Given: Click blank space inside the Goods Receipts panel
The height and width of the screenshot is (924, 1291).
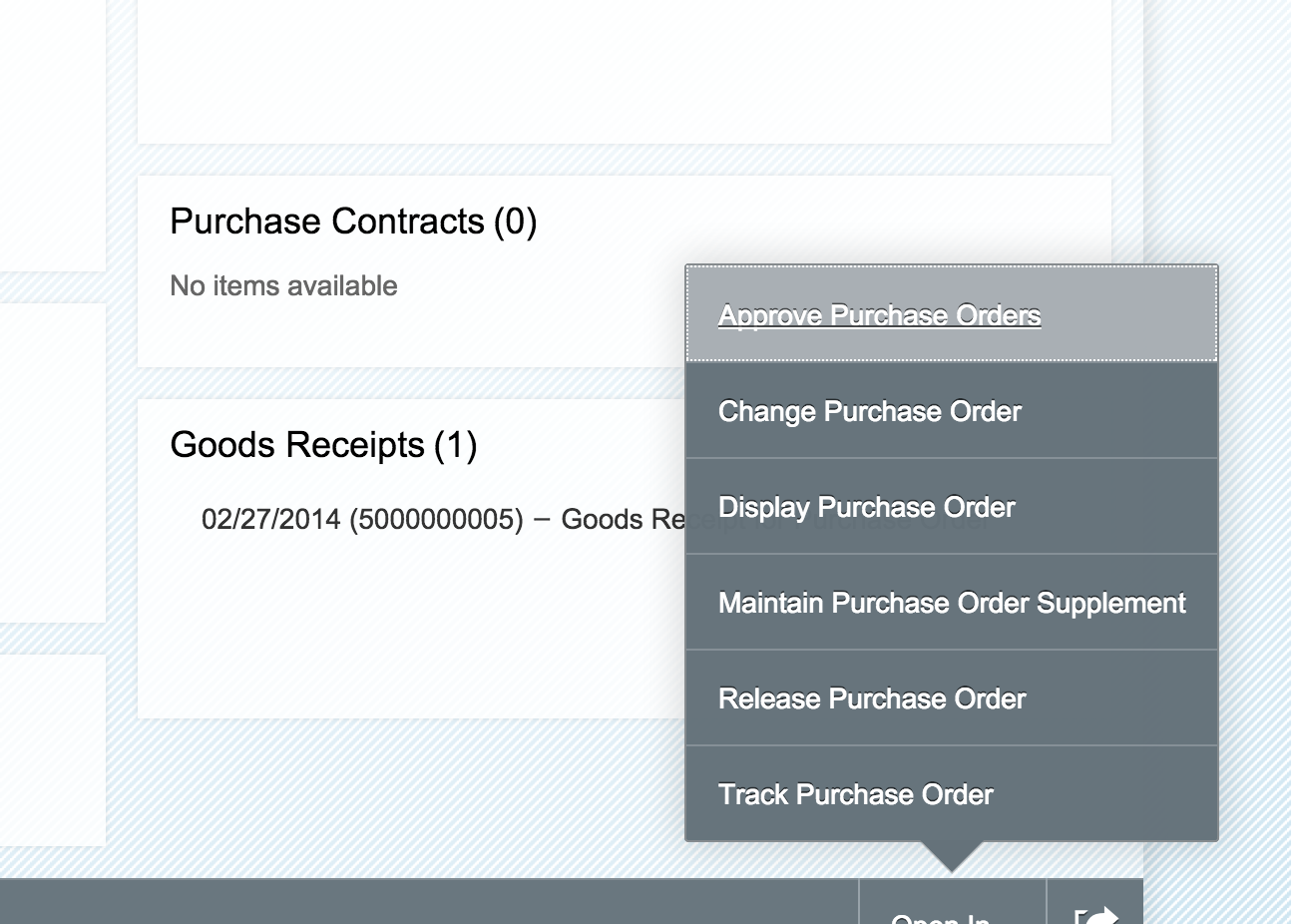Looking at the screenshot, I should 399,639.
